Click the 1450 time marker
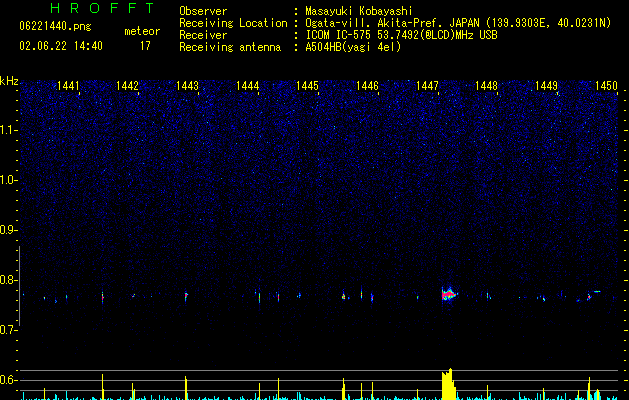 [607, 86]
